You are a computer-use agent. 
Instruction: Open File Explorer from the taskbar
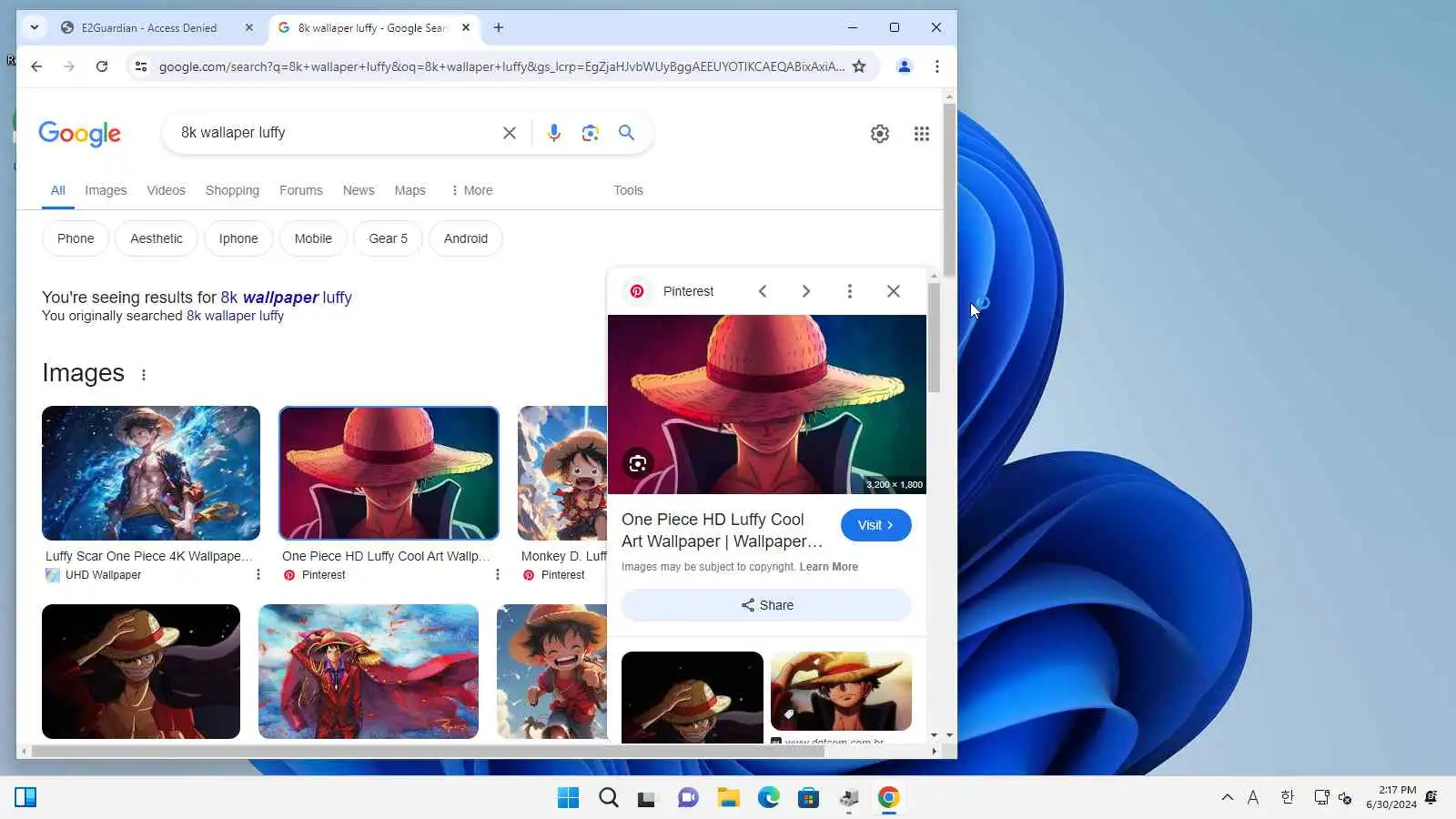click(728, 798)
